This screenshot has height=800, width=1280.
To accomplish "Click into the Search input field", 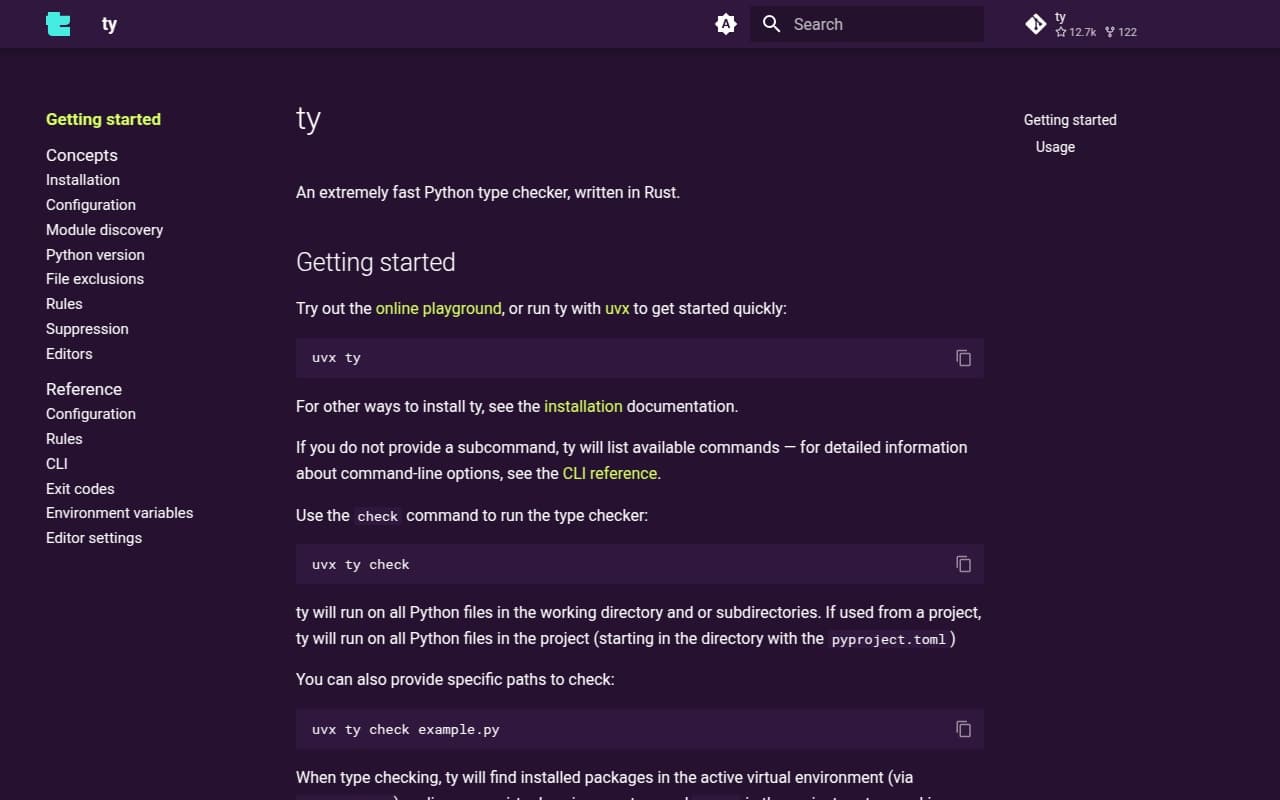I will 880,24.
